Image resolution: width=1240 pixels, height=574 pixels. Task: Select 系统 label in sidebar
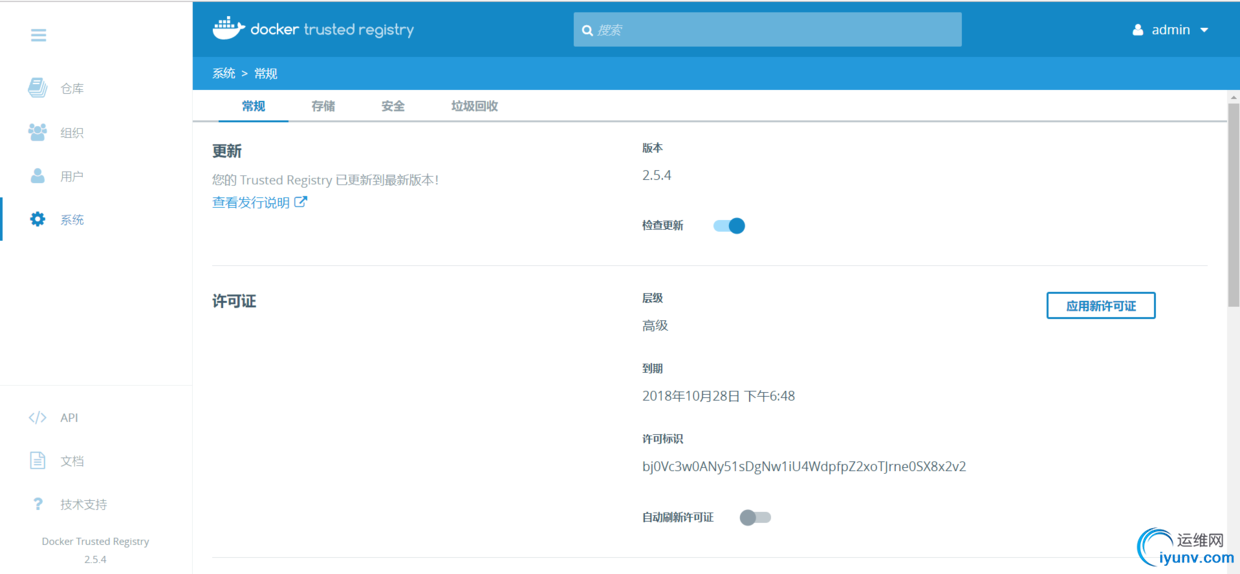[x=72, y=220]
